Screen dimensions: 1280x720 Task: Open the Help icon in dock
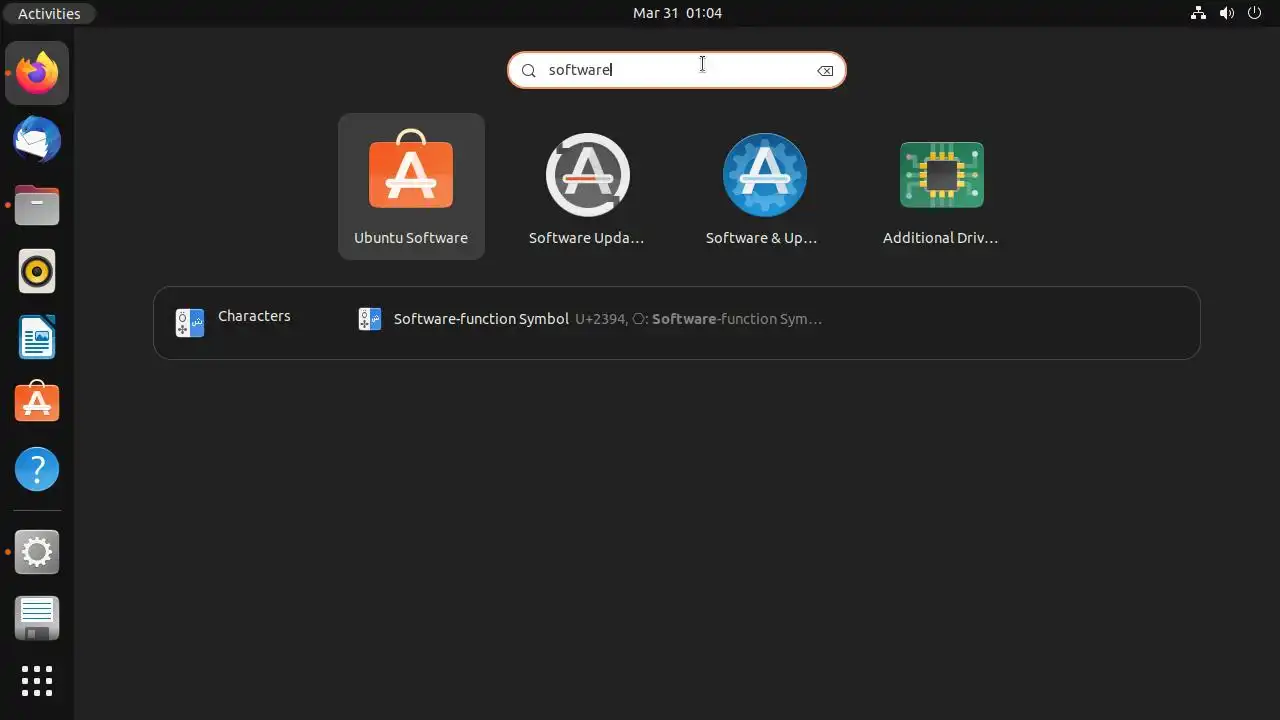tap(37, 469)
